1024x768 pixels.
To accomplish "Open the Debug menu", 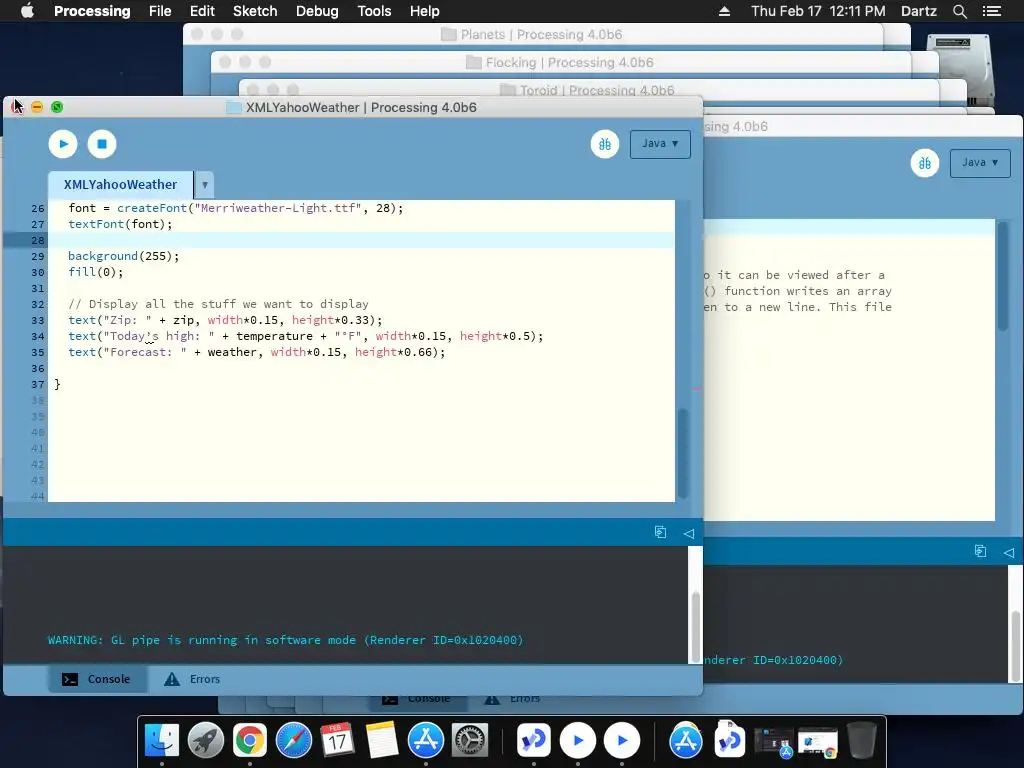I will [317, 11].
